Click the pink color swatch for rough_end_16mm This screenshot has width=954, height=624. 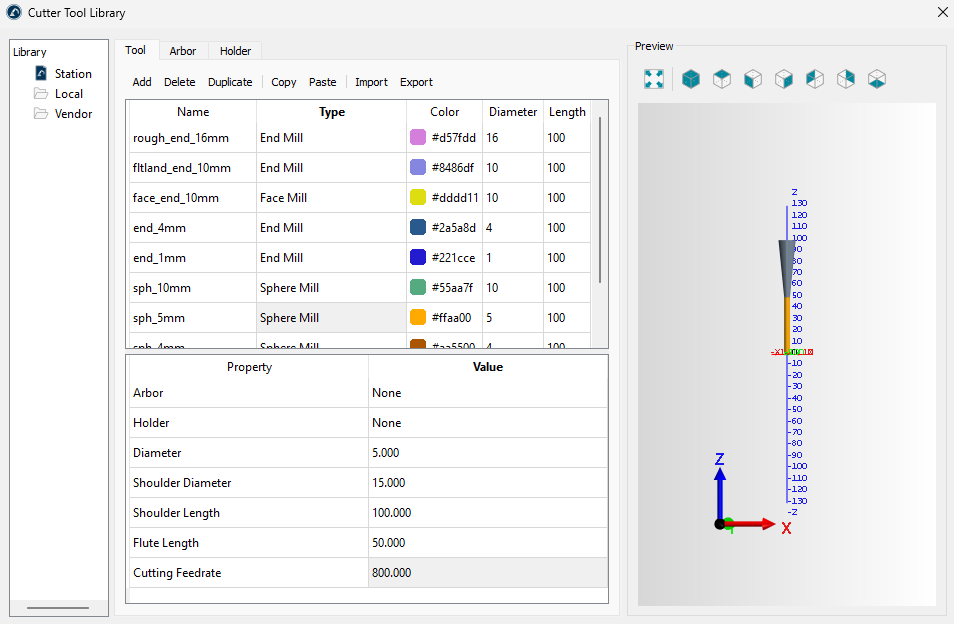coord(418,138)
